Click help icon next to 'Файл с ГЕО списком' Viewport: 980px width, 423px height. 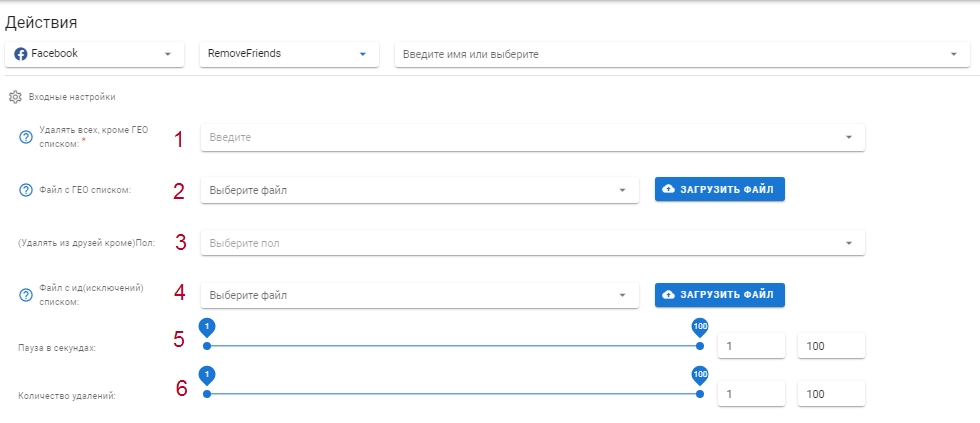(26, 191)
